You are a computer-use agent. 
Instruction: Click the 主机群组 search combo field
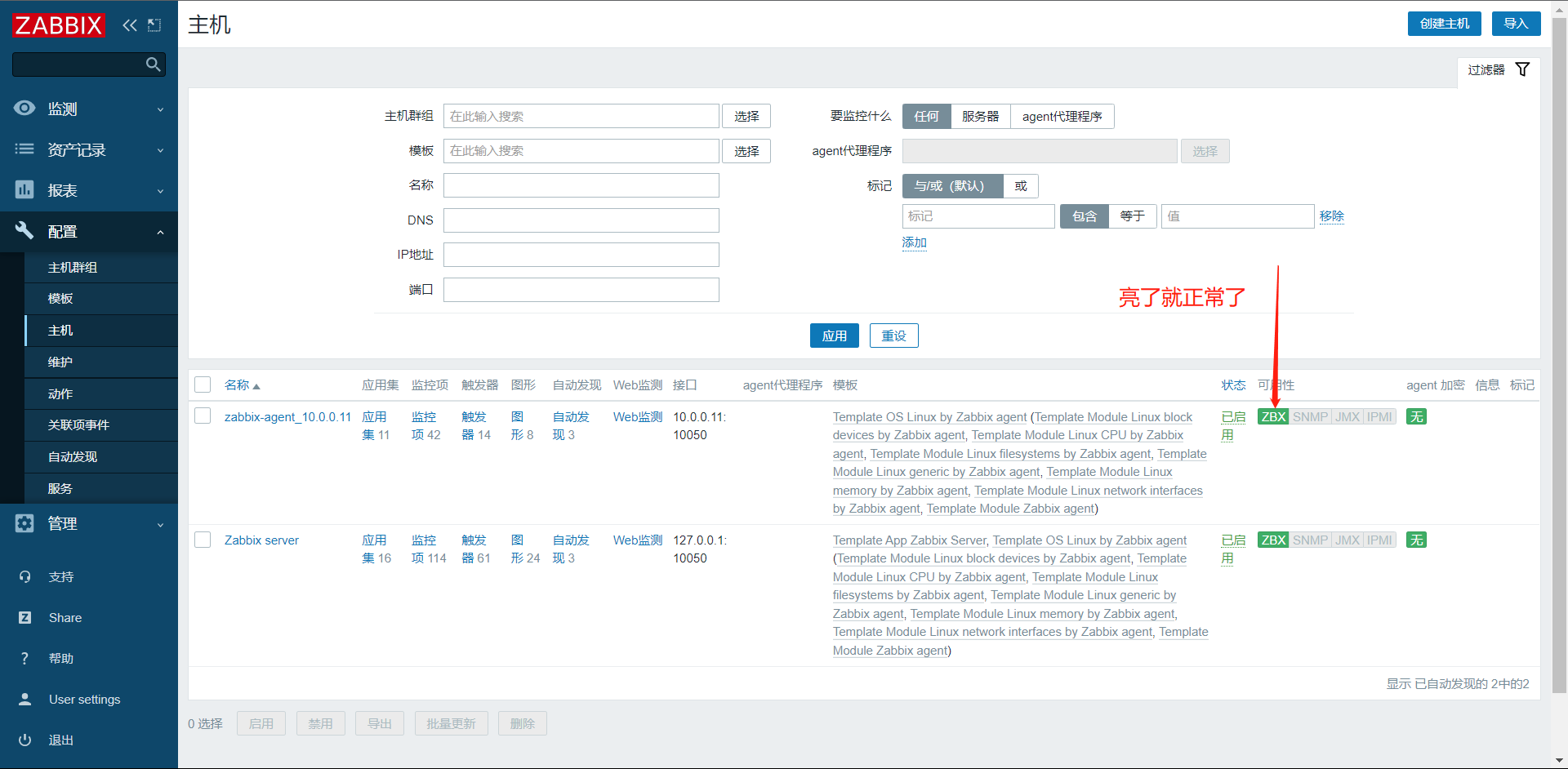point(581,117)
